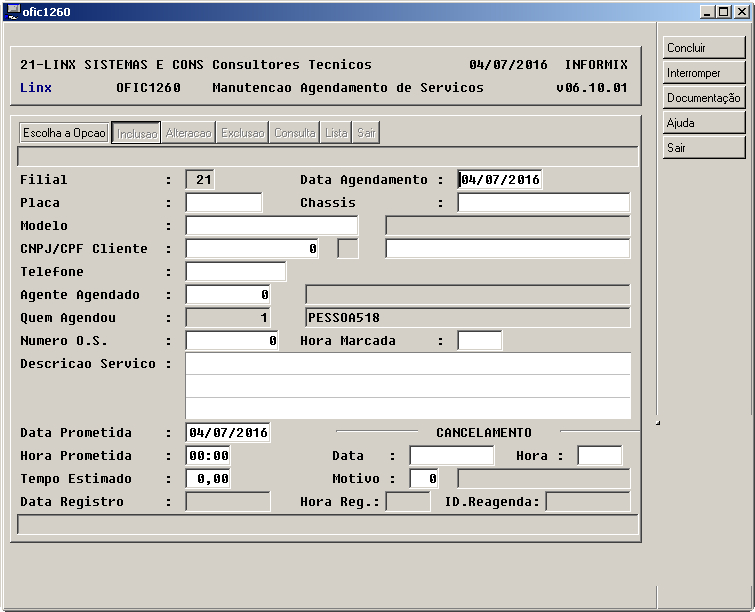Click the small box after CNPJ/CPF number
This screenshot has height=612, width=755.
coord(348,249)
